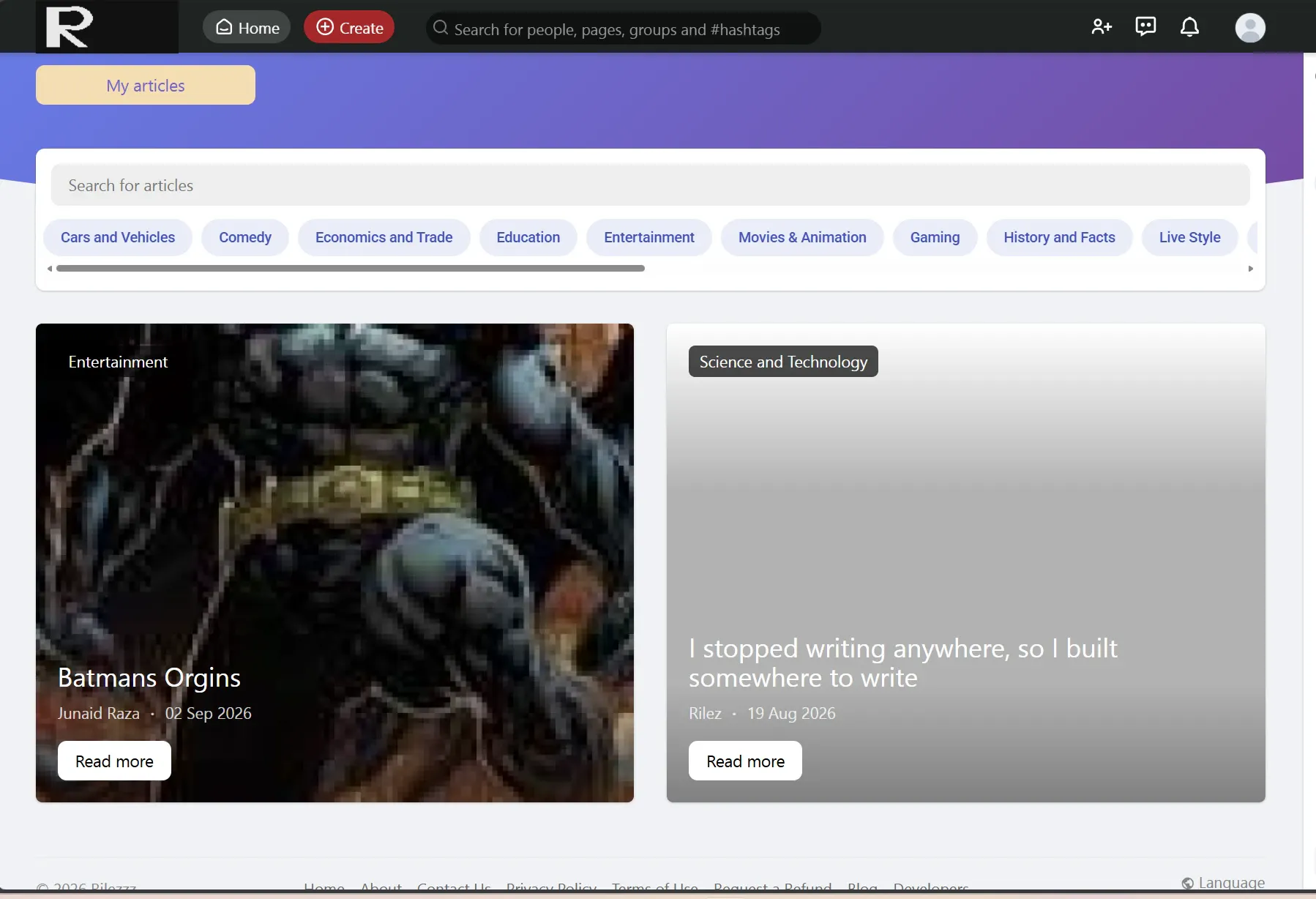The image size is (1316, 899).
Task: Open the Home page button
Action: pyautogui.click(x=247, y=28)
